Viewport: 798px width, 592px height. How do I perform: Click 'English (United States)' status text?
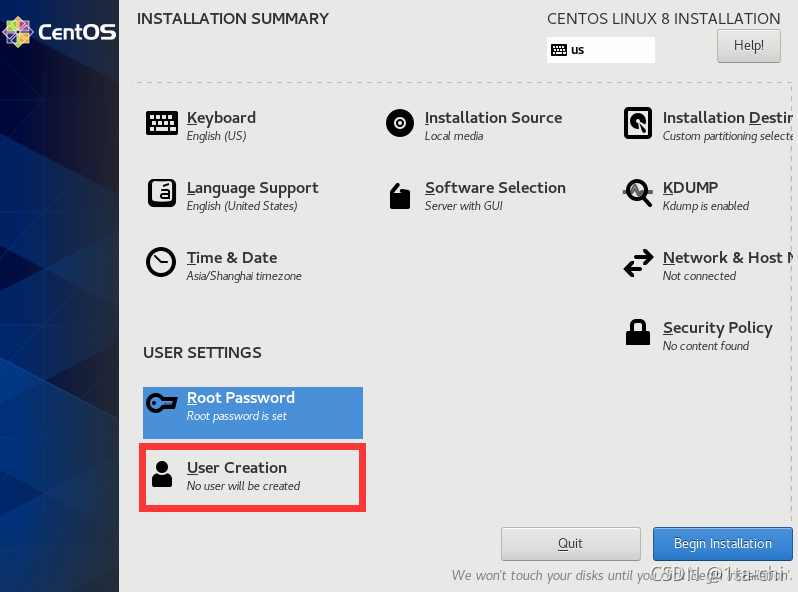[242, 206]
